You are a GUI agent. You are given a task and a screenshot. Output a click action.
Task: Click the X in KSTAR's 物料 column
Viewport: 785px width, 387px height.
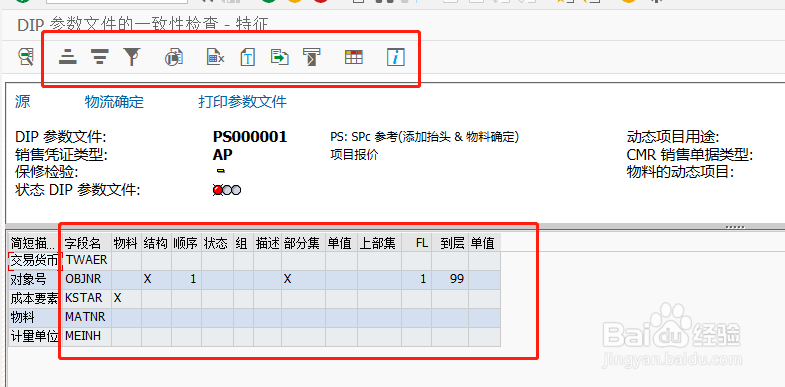[118, 298]
